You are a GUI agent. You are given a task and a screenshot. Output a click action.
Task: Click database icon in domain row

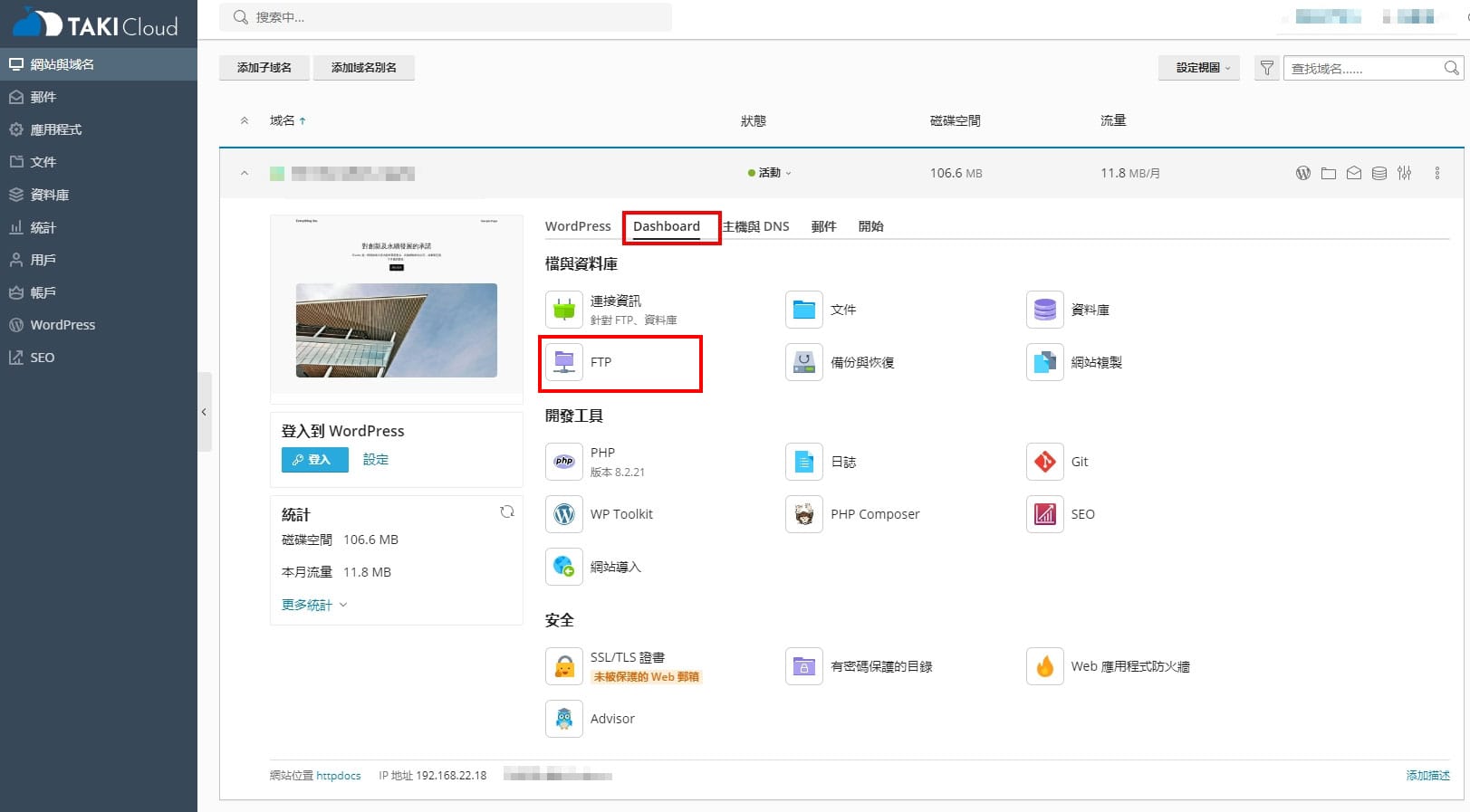[x=1379, y=173]
